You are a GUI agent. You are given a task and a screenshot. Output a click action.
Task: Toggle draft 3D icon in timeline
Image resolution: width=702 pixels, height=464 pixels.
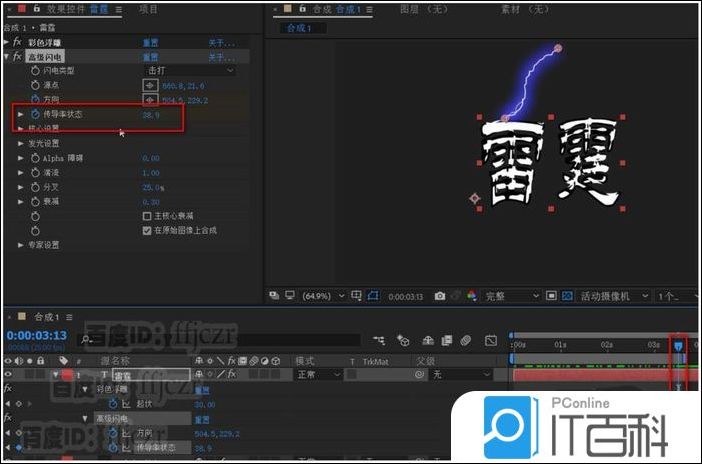click(x=403, y=341)
